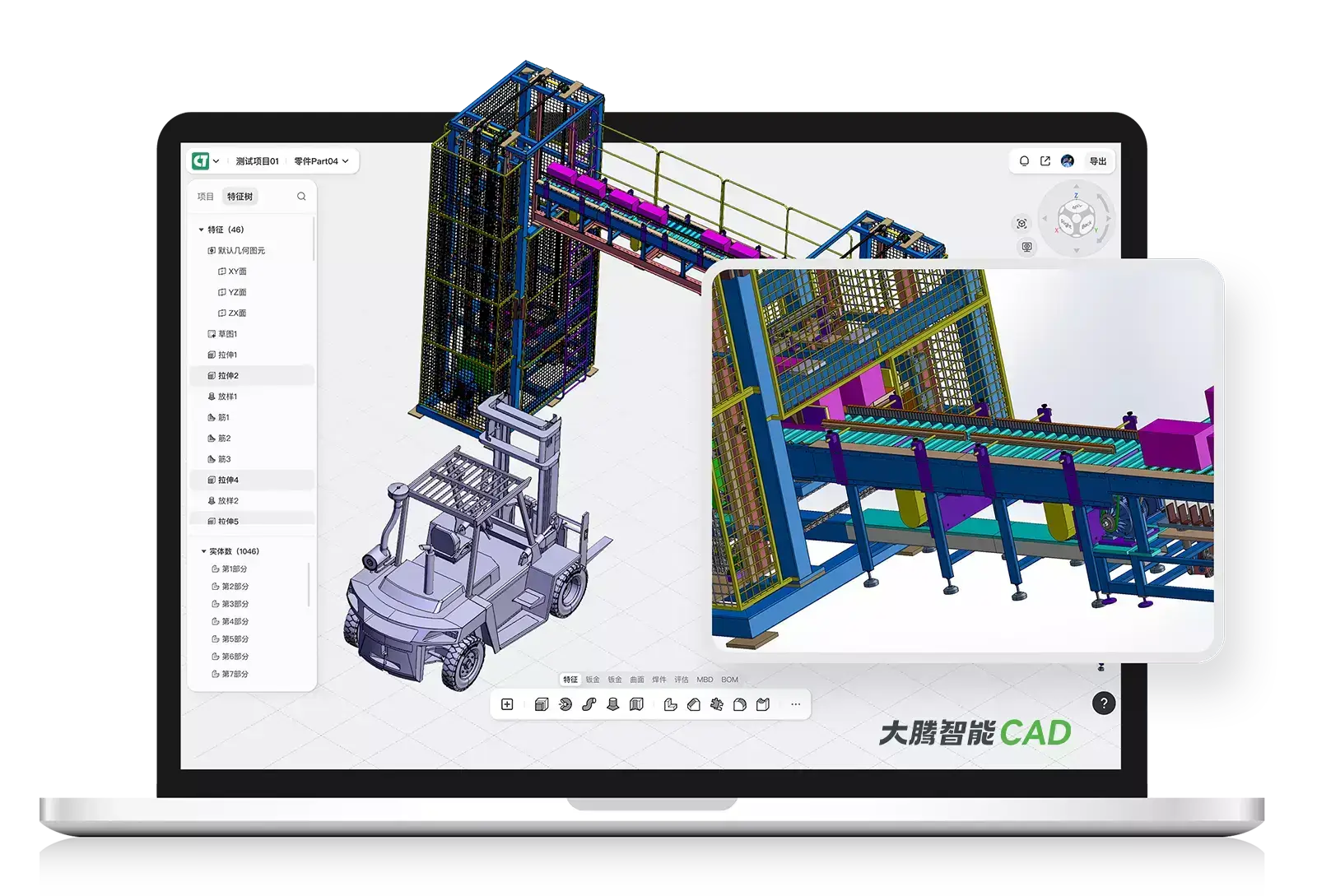Select the Revolve tool icon
The width and height of the screenshot is (1317, 896).
point(565,704)
